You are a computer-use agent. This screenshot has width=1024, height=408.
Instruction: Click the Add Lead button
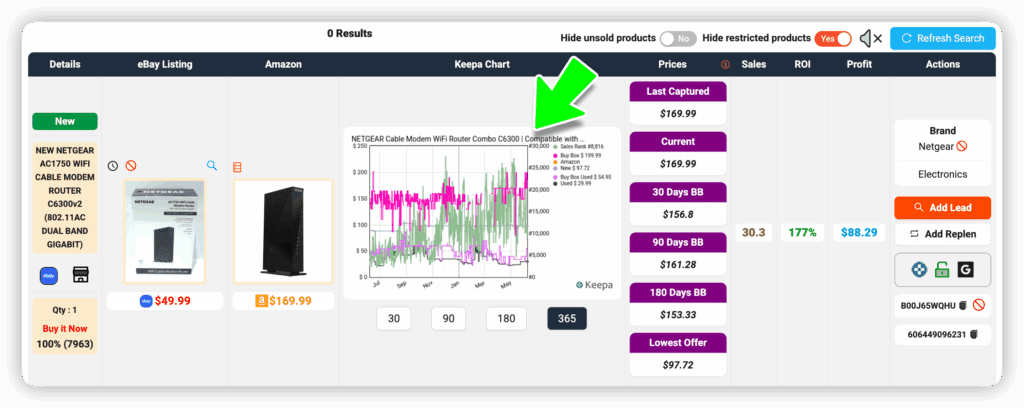pos(942,208)
